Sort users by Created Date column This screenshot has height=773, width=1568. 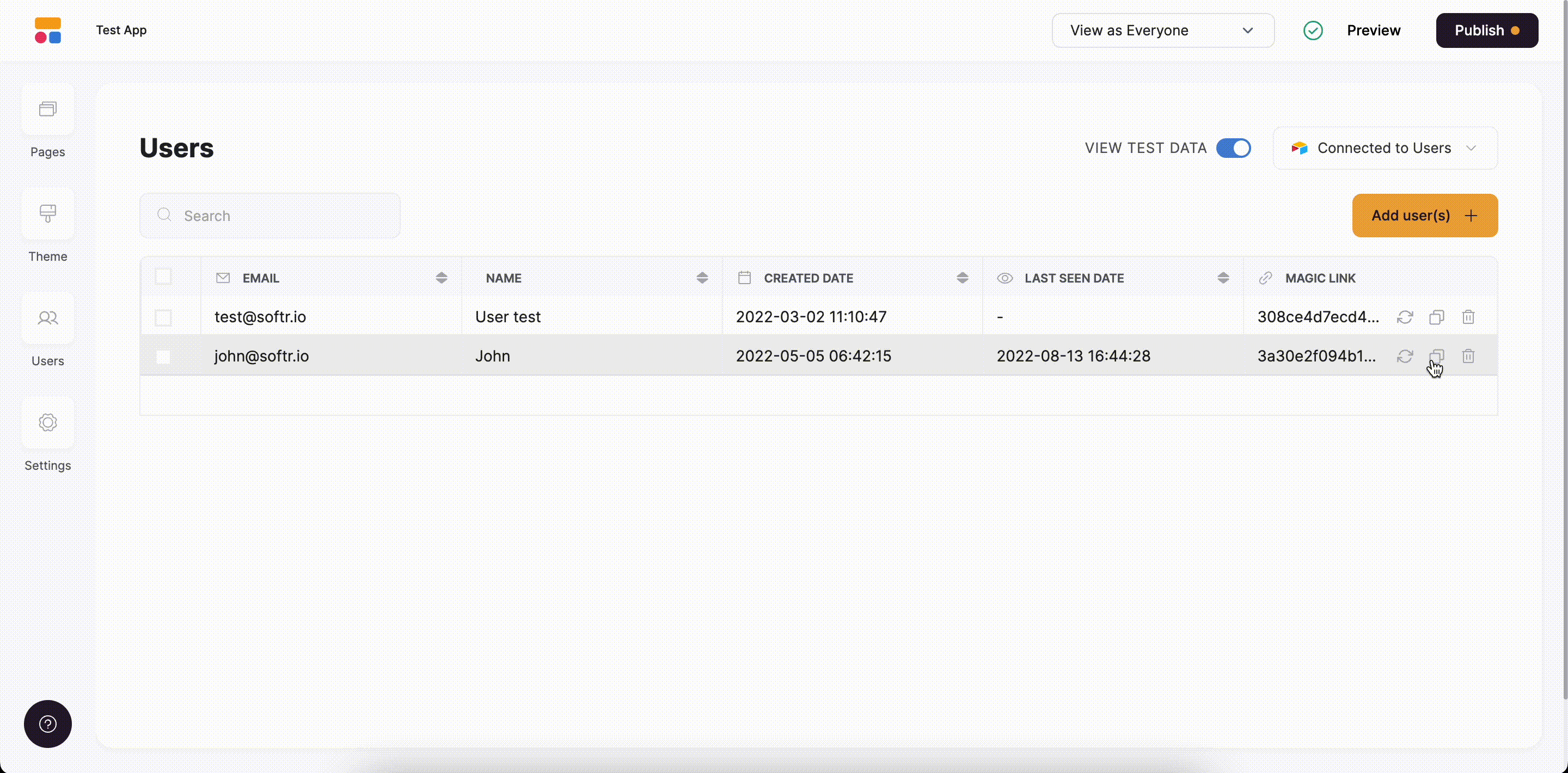[961, 278]
